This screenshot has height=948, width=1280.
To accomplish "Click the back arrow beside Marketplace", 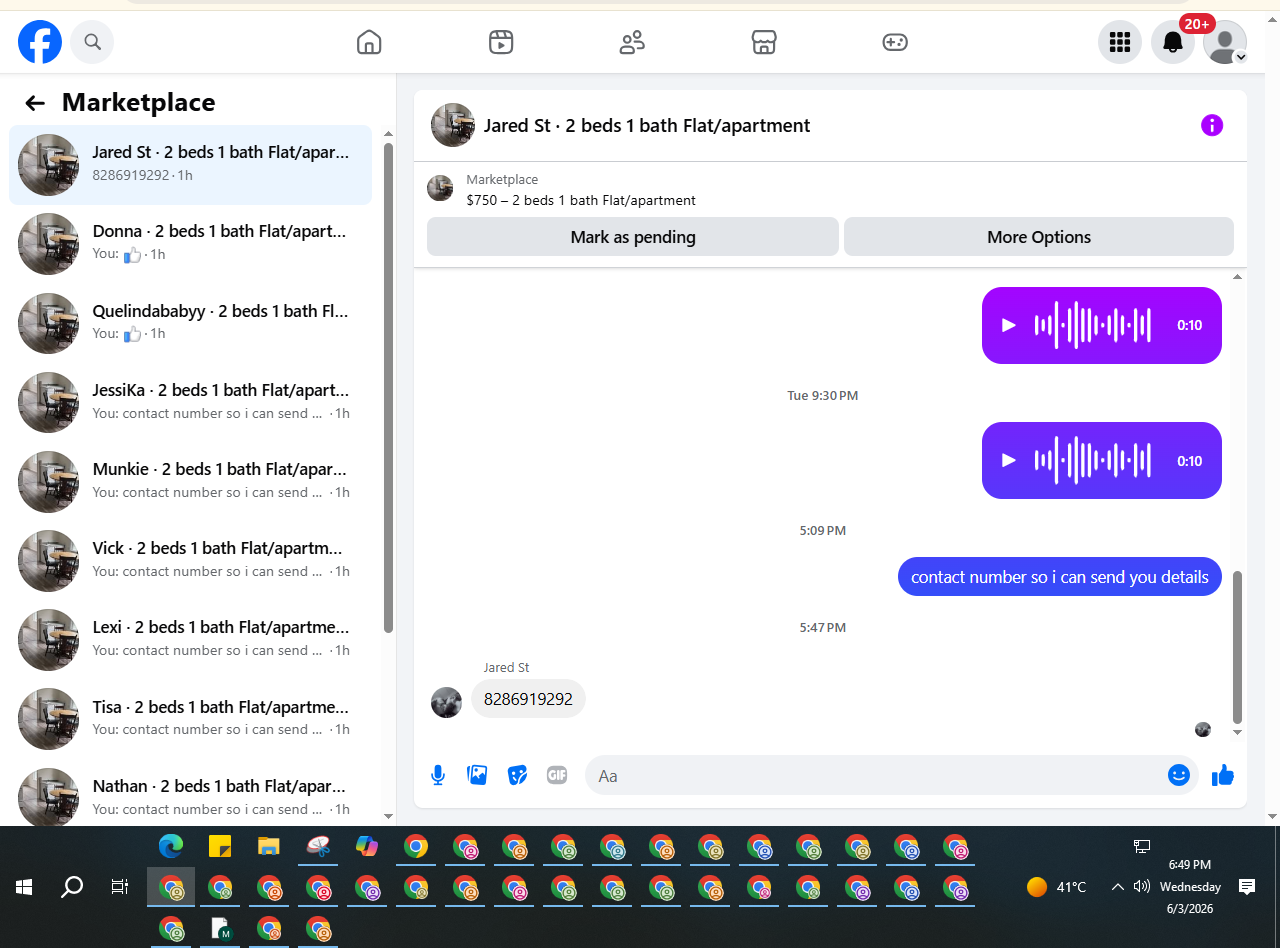I will tap(35, 103).
